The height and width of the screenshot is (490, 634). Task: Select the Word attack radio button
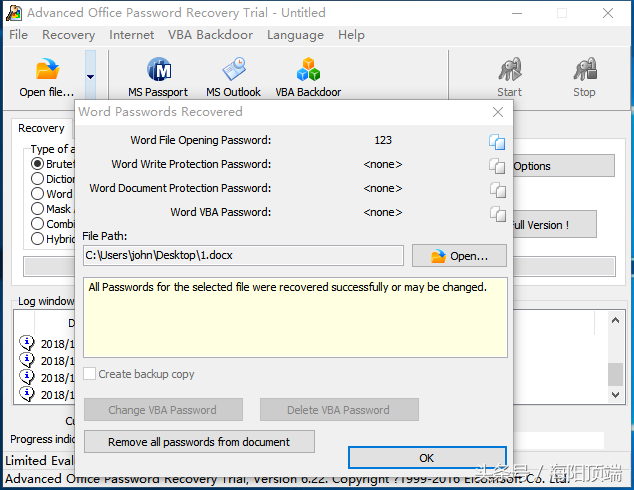point(37,194)
